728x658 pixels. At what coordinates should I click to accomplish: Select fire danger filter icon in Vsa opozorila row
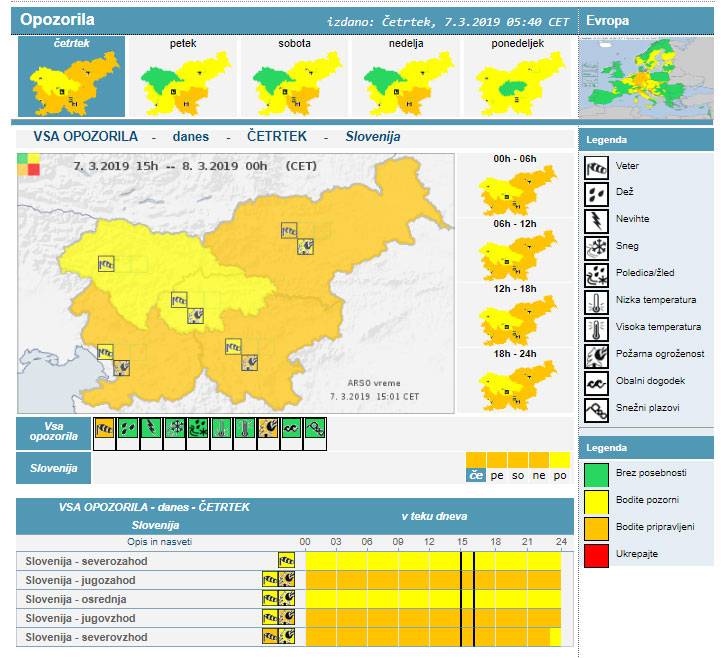pyautogui.click(x=268, y=429)
